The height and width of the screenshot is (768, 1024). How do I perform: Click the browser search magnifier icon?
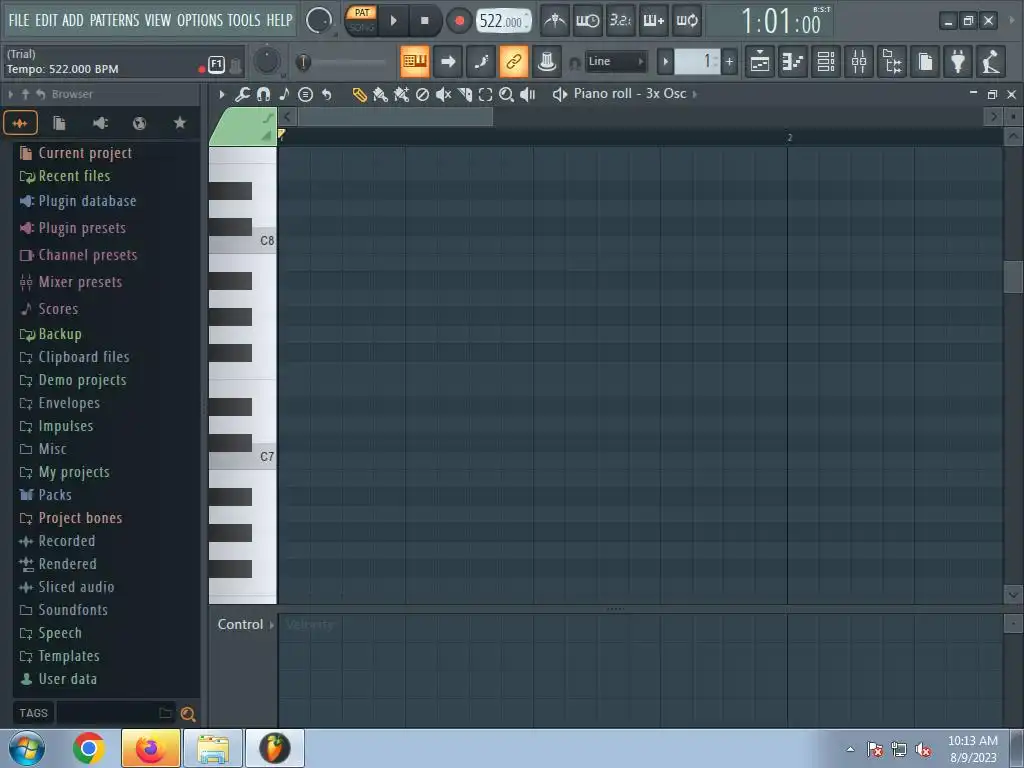pos(188,714)
